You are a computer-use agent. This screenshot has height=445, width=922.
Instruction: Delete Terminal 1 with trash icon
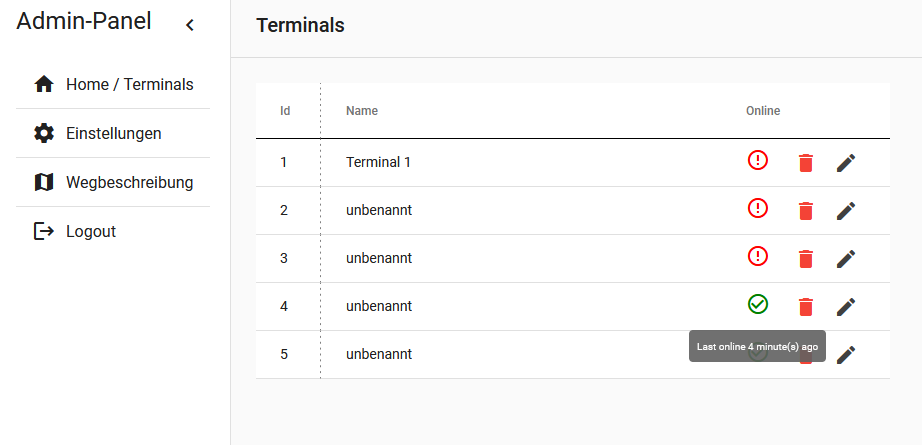pyautogui.click(x=806, y=162)
